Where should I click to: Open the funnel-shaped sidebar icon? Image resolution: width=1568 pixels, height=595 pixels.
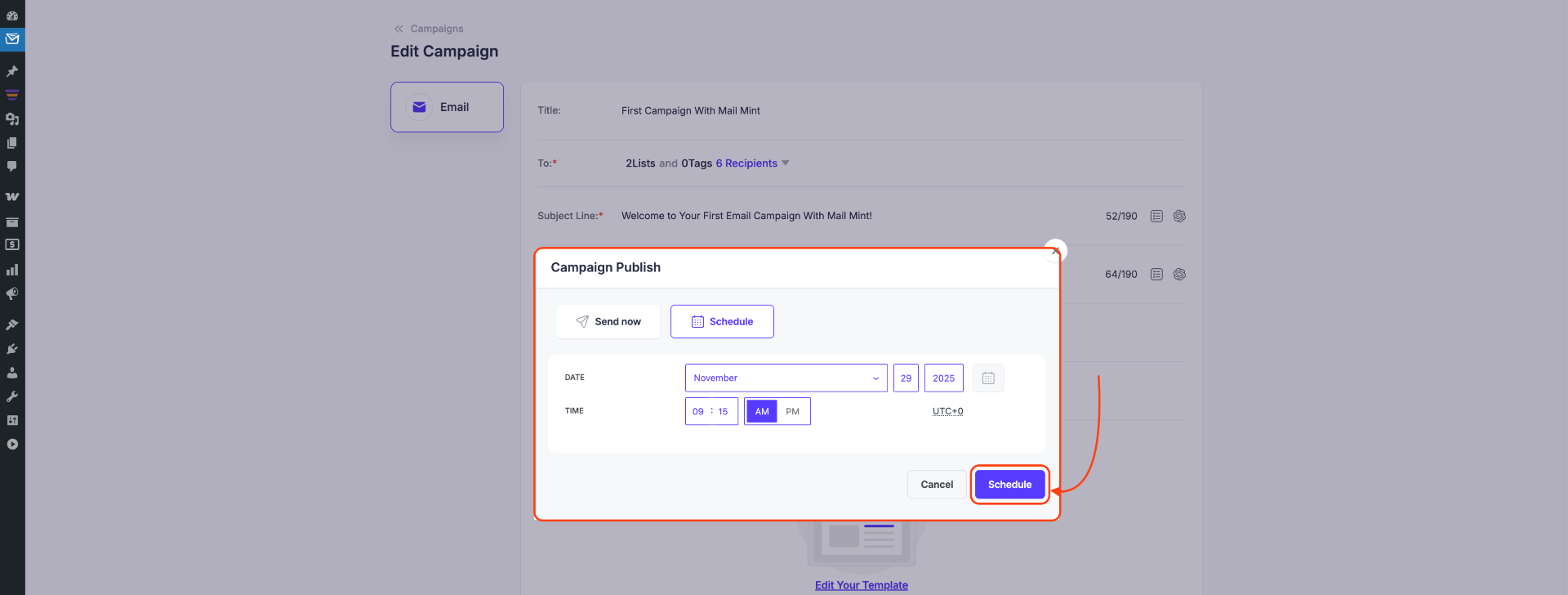coord(12,95)
